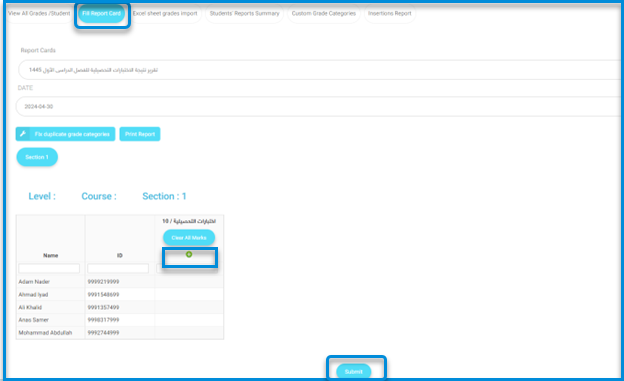The height and width of the screenshot is (381, 624).
Task: Switch to Excel sheet grades import tab
Action: pyautogui.click(x=165, y=14)
